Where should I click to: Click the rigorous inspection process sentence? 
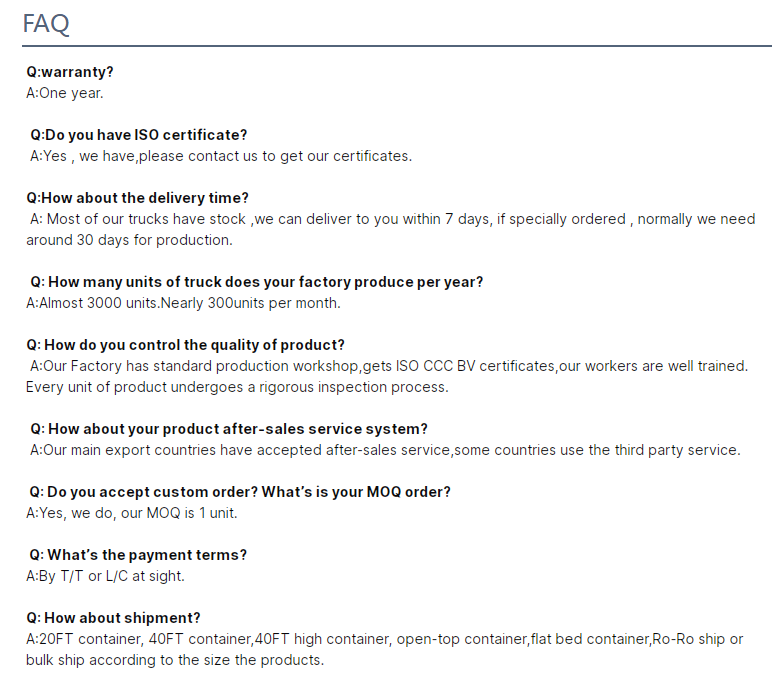click(x=237, y=387)
